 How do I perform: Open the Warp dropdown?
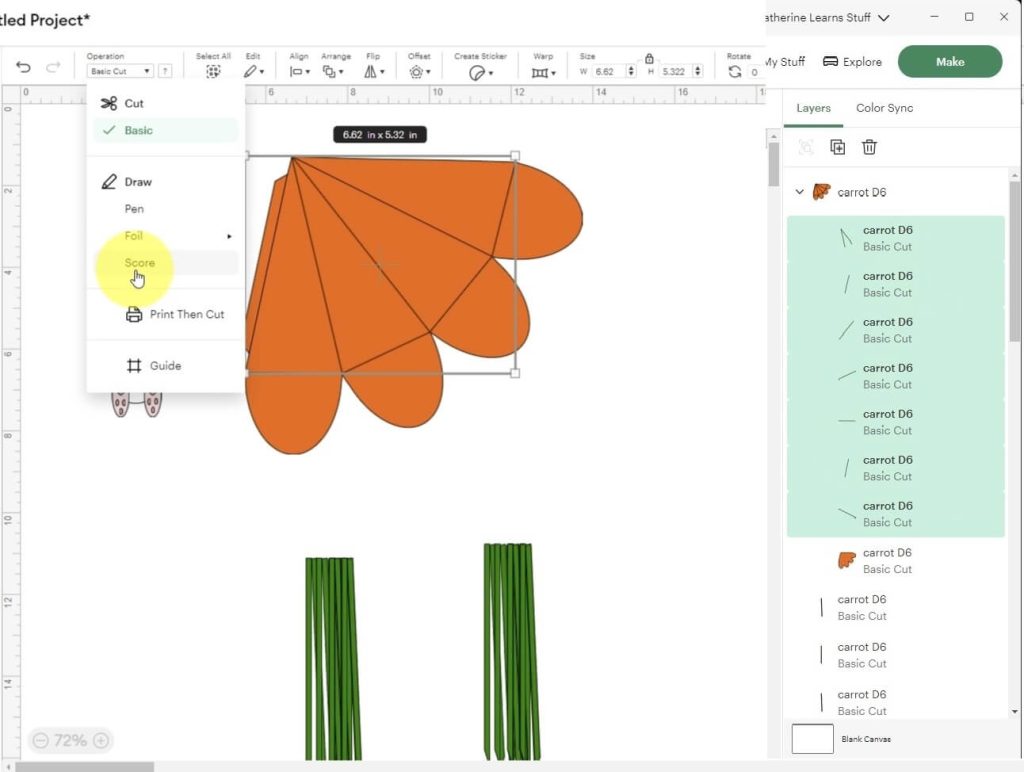pyautogui.click(x=543, y=72)
